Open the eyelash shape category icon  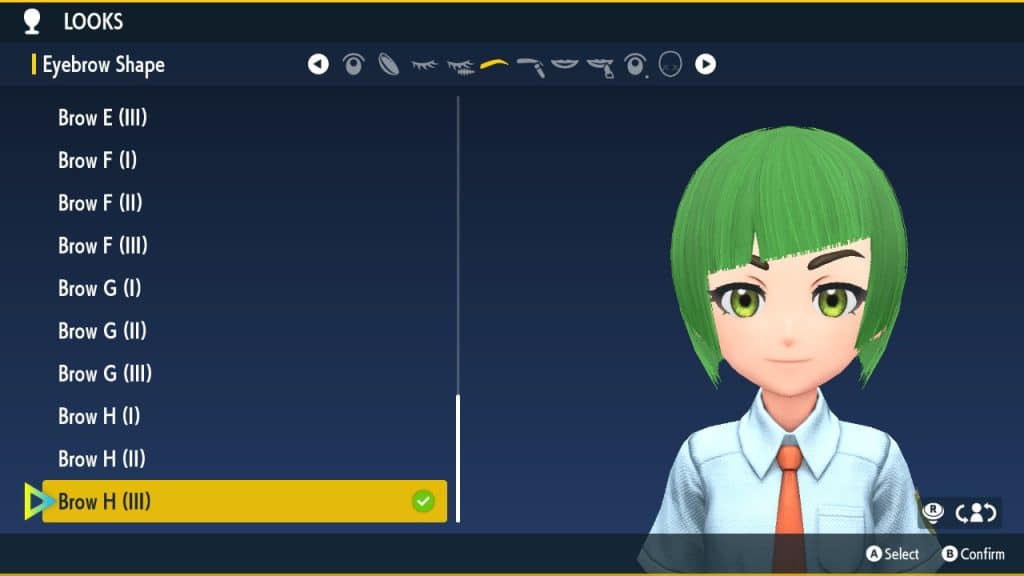point(424,65)
